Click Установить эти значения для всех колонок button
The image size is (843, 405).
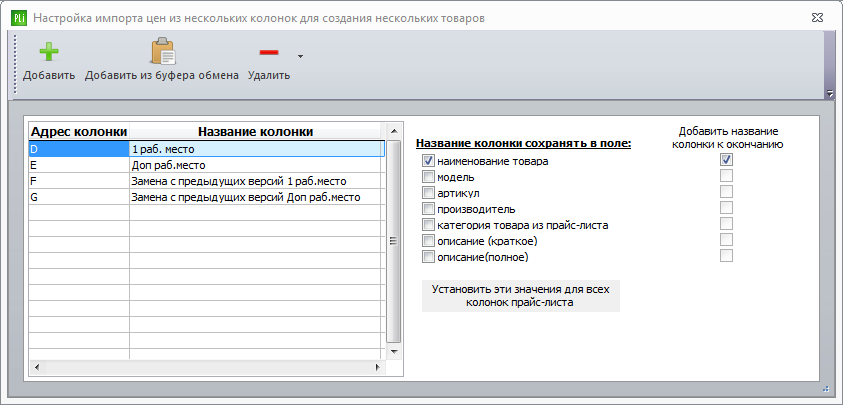pos(520,295)
